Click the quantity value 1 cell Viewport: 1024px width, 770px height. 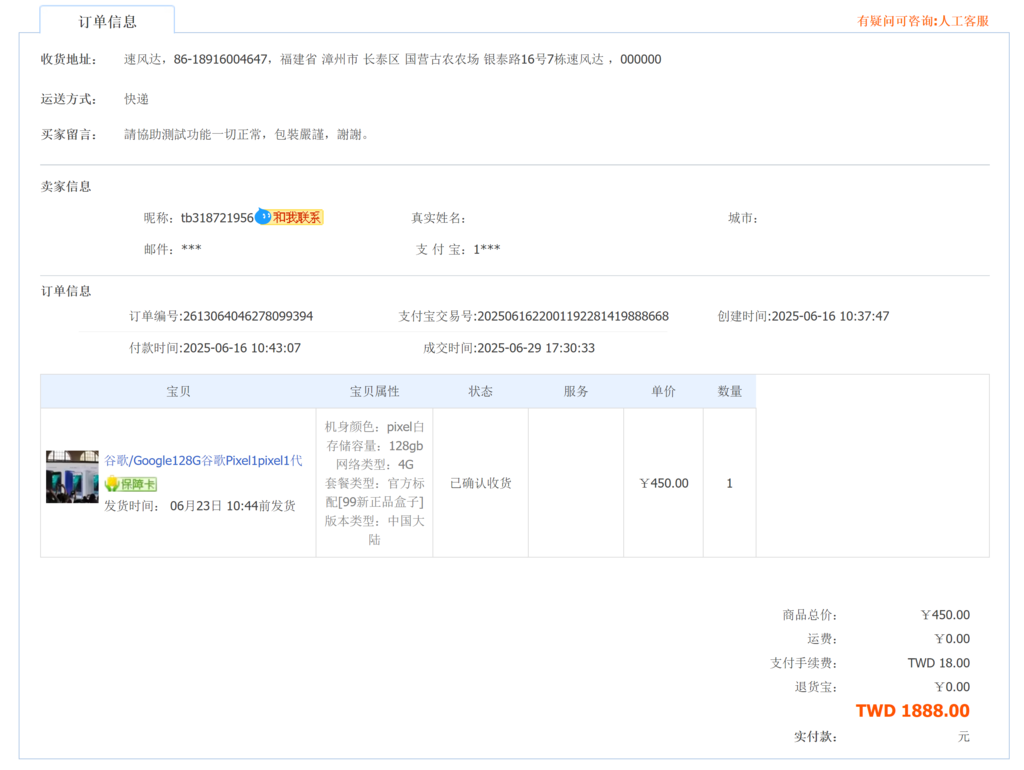tap(729, 483)
